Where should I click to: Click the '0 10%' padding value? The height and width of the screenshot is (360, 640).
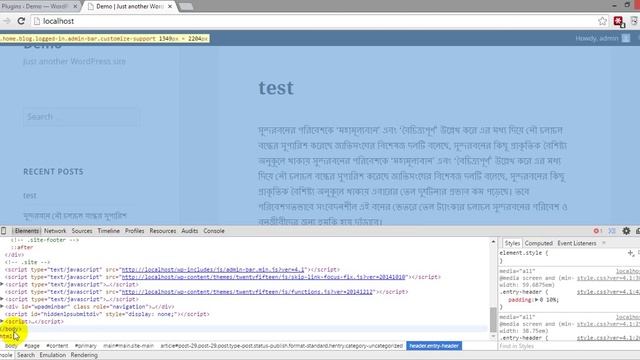click(x=550, y=300)
